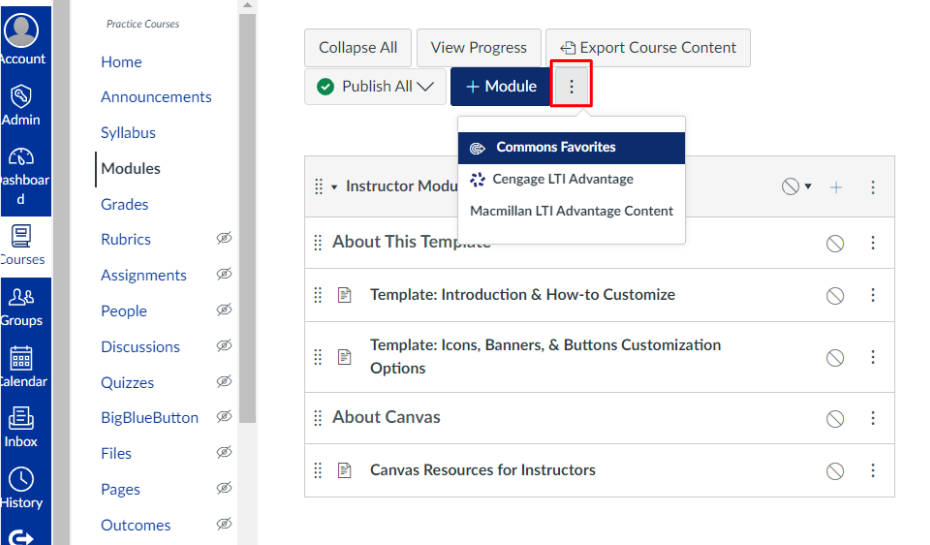This screenshot has width=930, height=545.
Task: Open kebab menu for Template: Introduction row
Action: coord(872,295)
